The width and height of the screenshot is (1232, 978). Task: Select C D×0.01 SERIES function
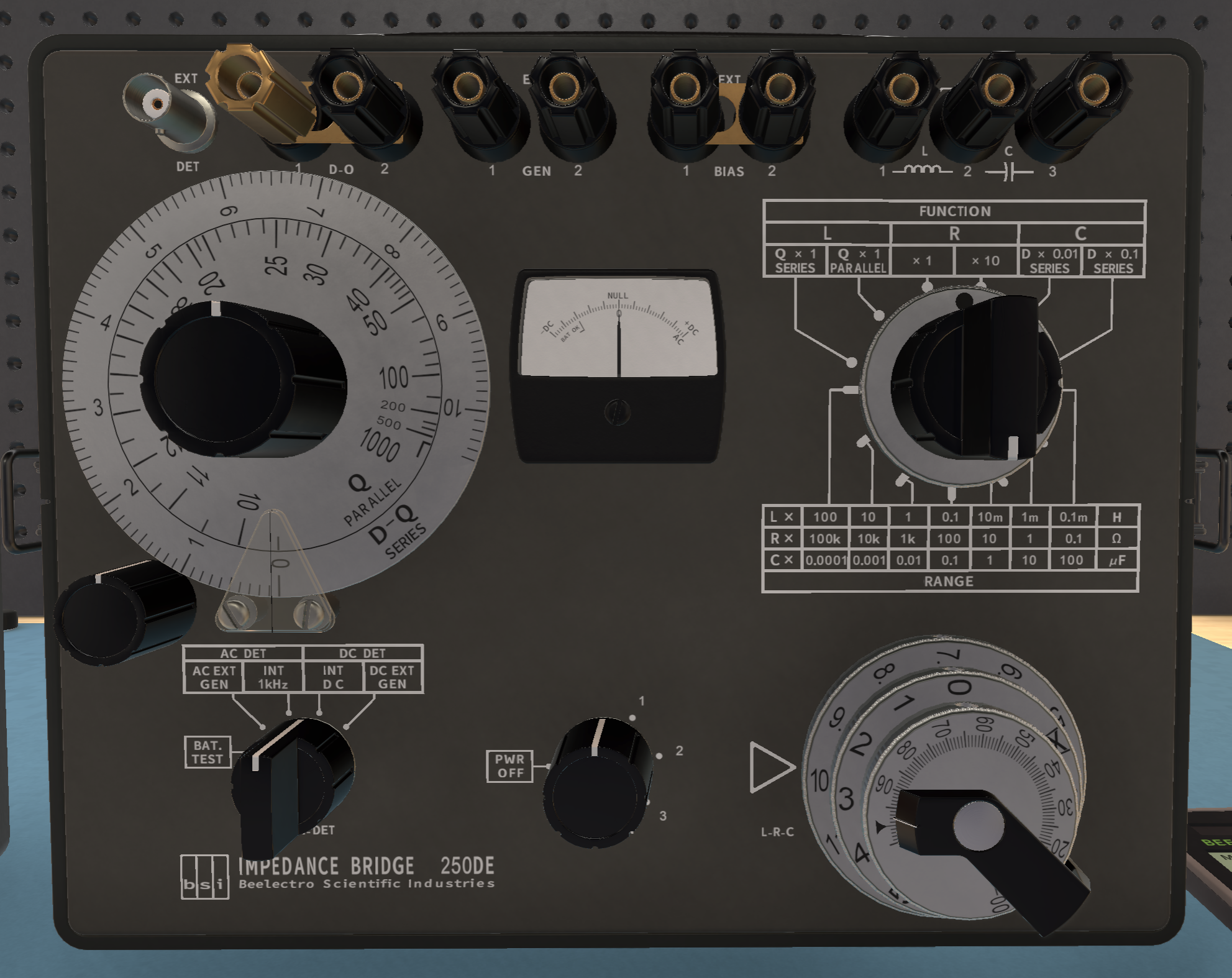click(x=1049, y=261)
